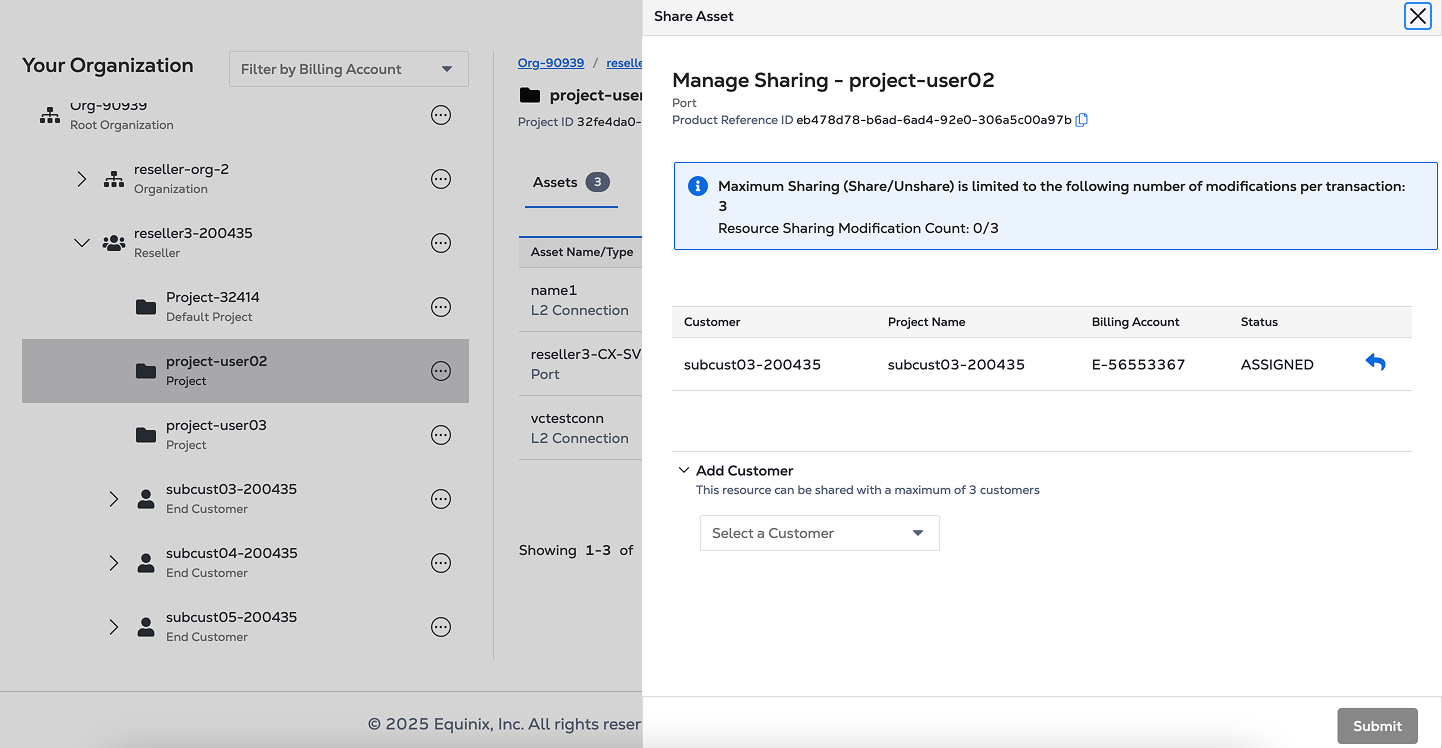This screenshot has width=1442, height=748.
Task: Open the Org-90939 breadcrumb link
Action: click(x=550, y=62)
